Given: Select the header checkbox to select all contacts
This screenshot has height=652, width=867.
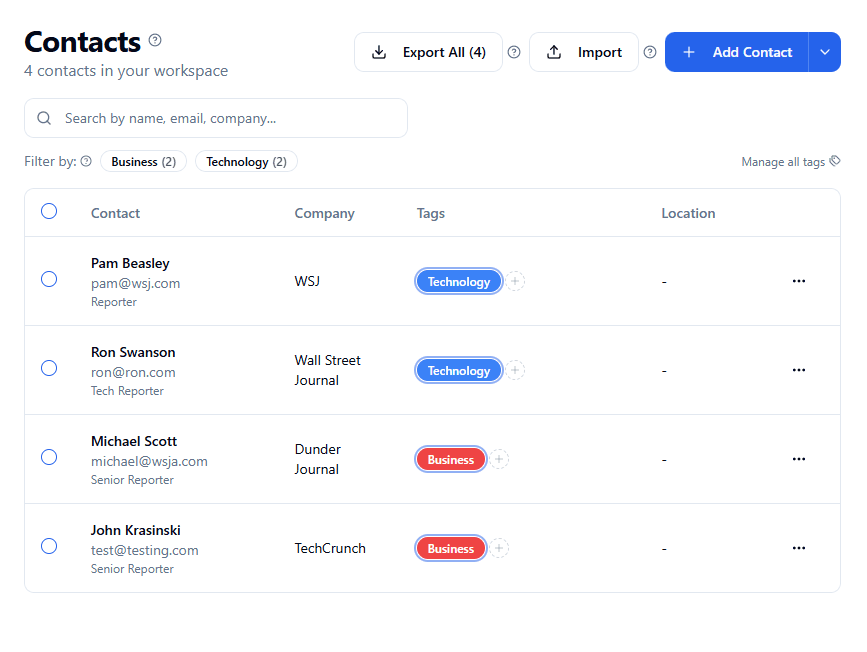Looking at the screenshot, I should click(x=49, y=211).
